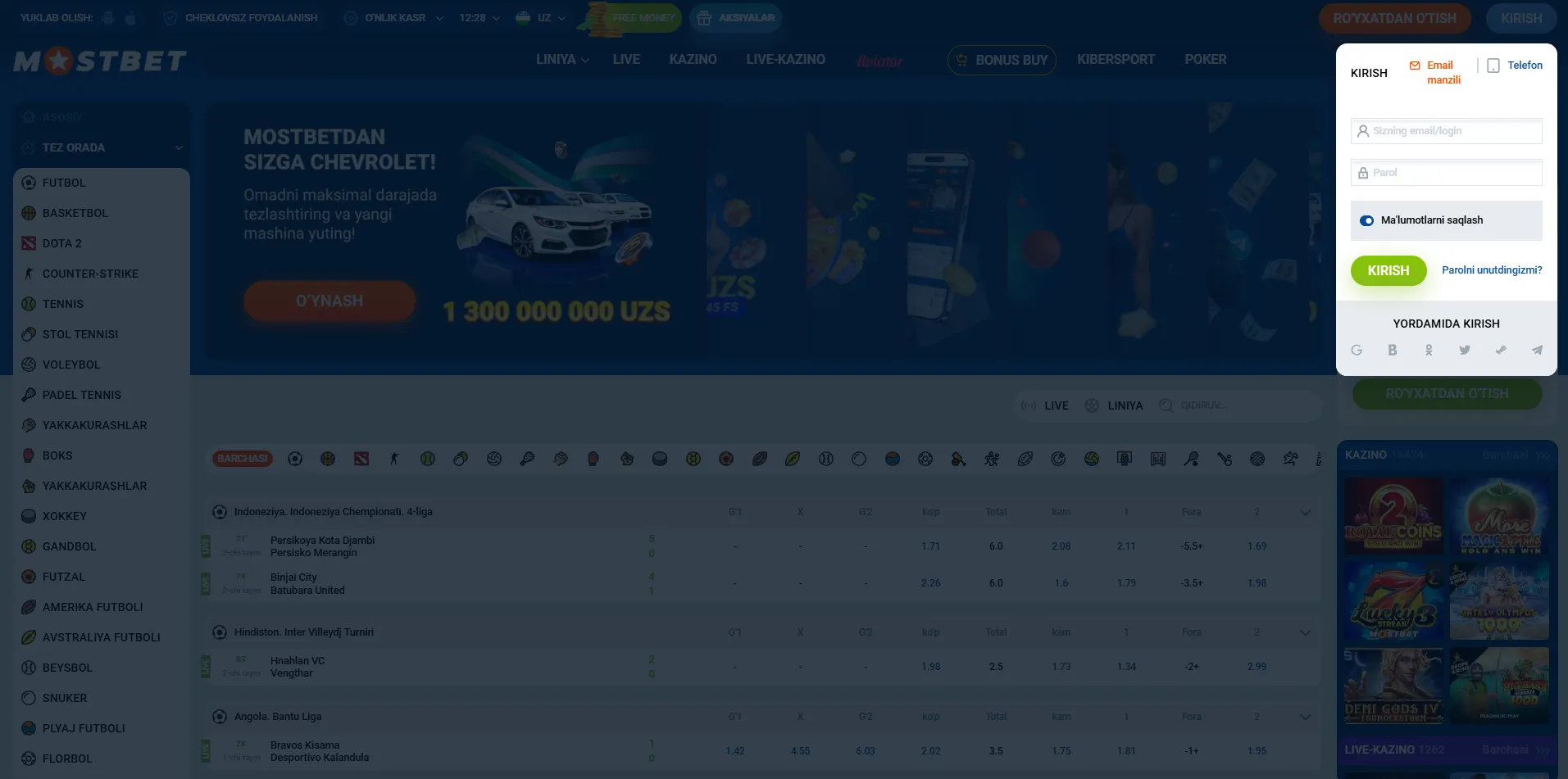The height and width of the screenshot is (779, 1568).
Task: Open the AKSIYALAR promotions button
Action: pyautogui.click(x=735, y=18)
